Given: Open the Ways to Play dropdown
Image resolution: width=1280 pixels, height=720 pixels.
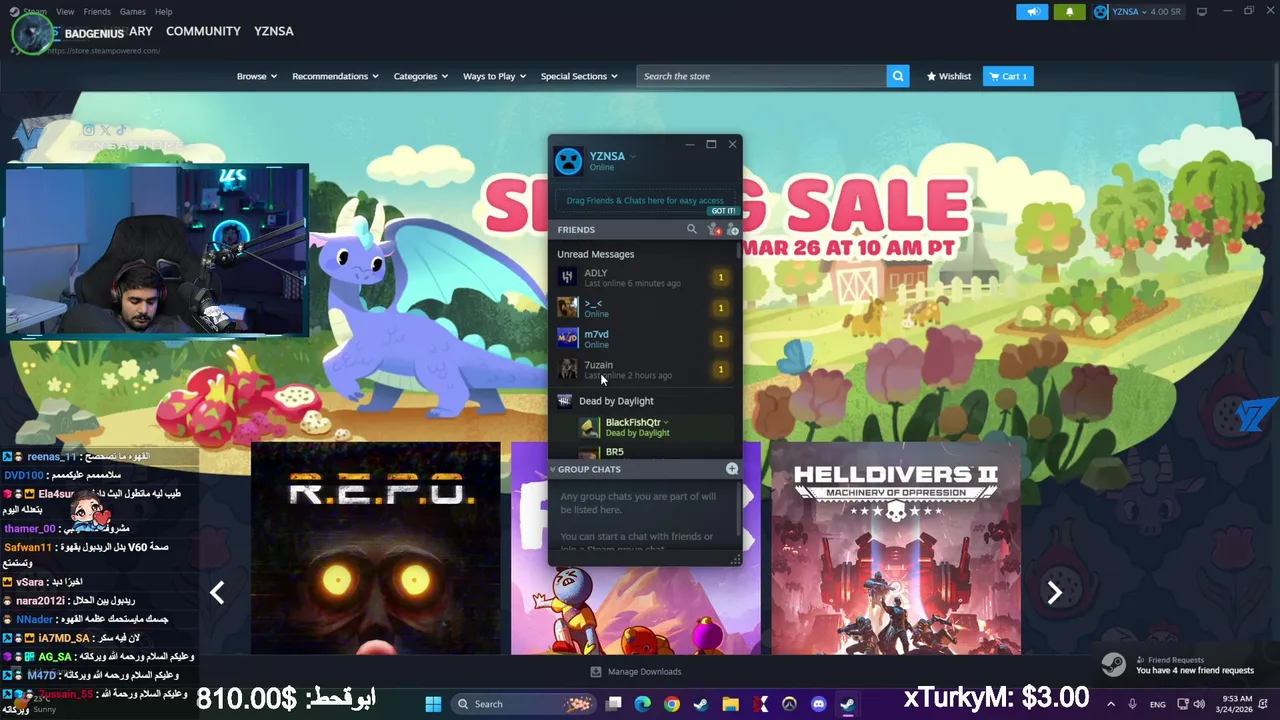Looking at the screenshot, I should 494,76.
